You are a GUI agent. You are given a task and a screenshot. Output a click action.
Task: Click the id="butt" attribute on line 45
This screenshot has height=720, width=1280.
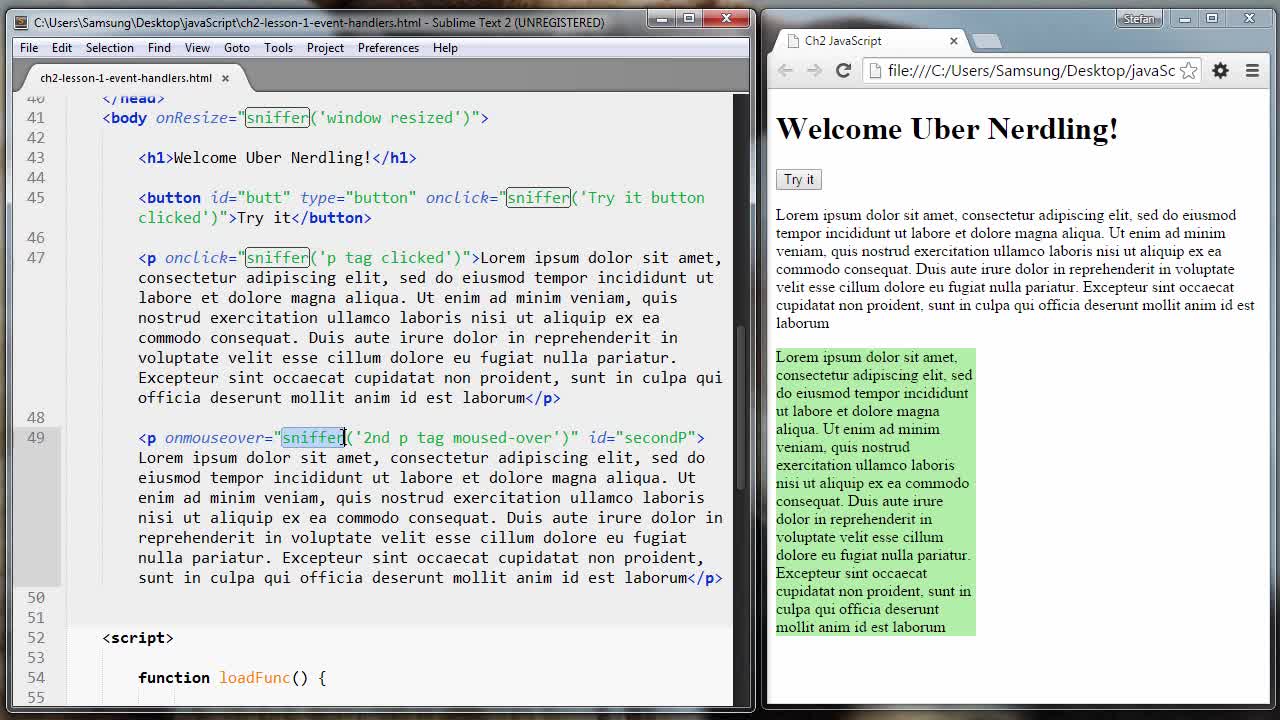click(x=250, y=197)
